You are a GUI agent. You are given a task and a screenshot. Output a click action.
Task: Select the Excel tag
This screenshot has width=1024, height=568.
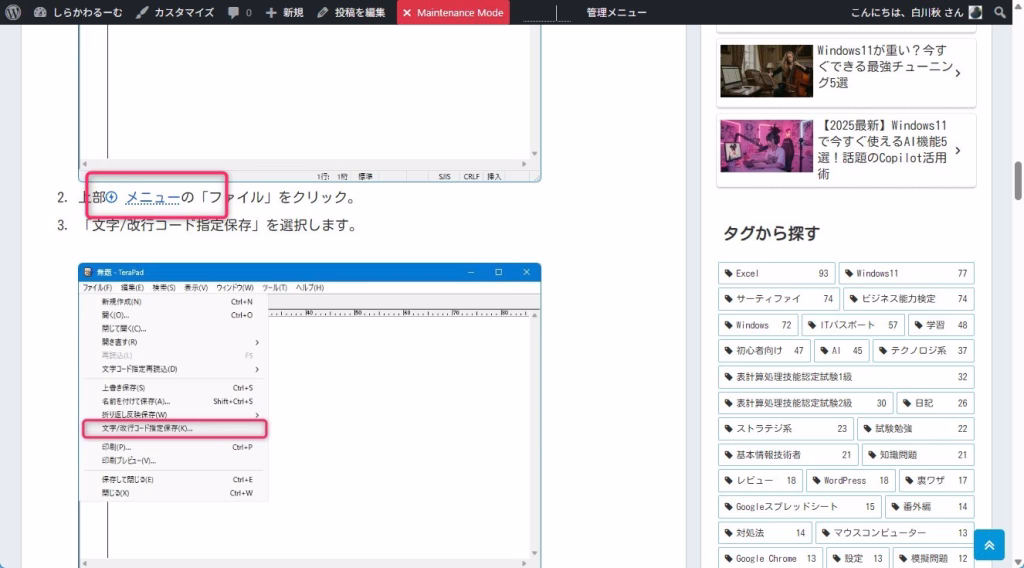click(776, 273)
